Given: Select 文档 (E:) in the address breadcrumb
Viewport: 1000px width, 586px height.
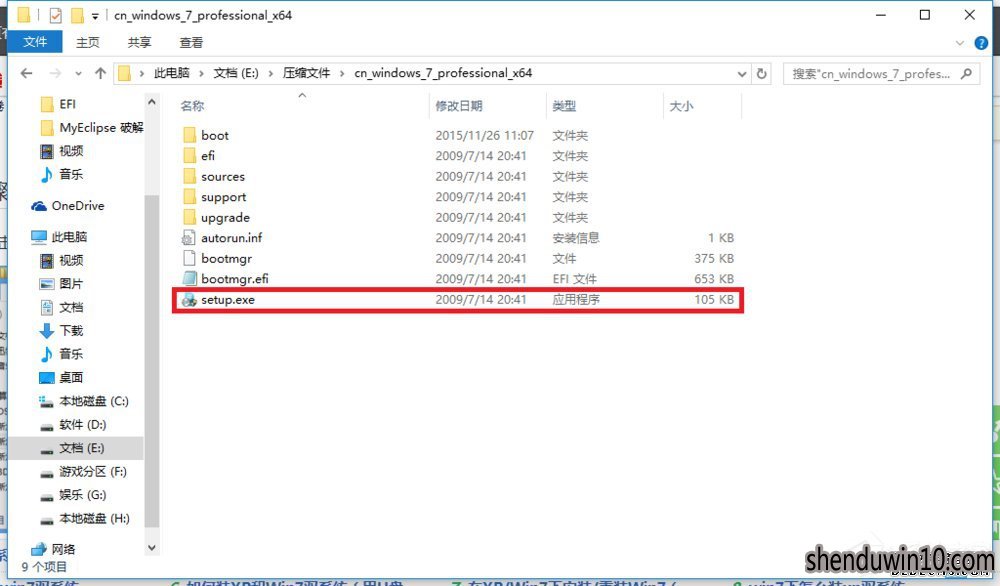Looking at the screenshot, I should point(236,73).
